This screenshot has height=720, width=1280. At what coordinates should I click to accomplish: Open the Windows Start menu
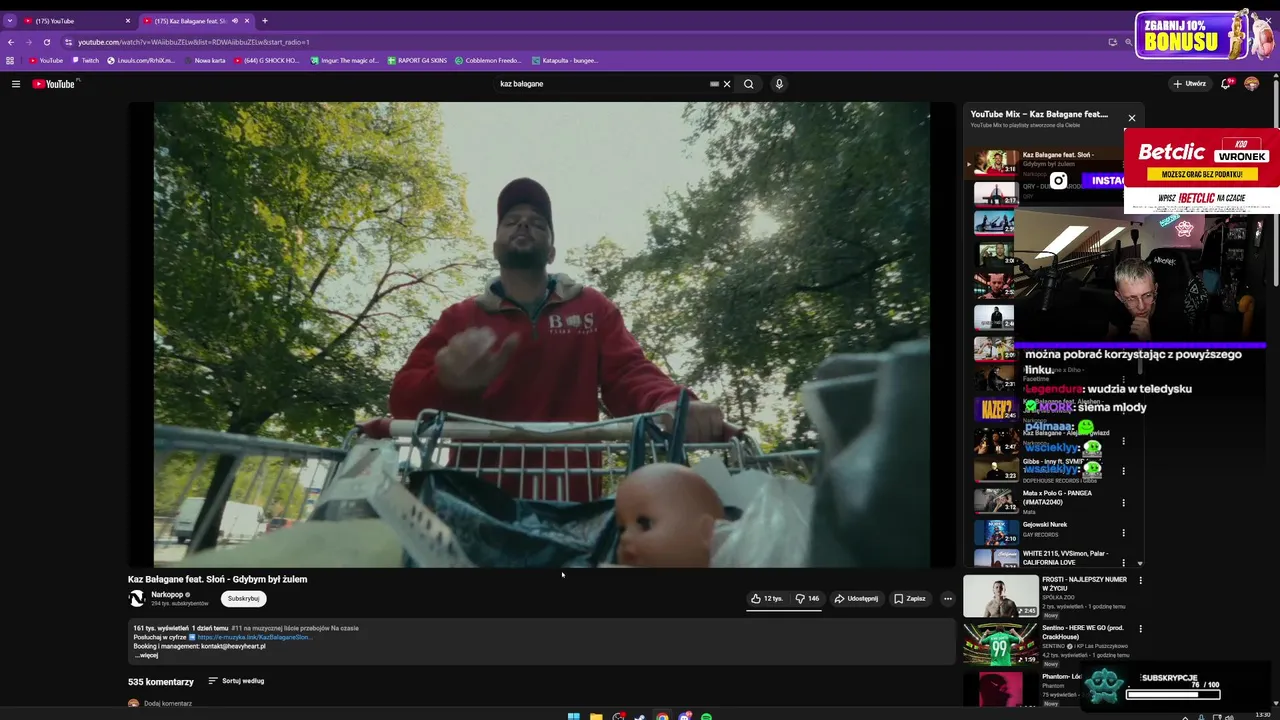coord(573,716)
